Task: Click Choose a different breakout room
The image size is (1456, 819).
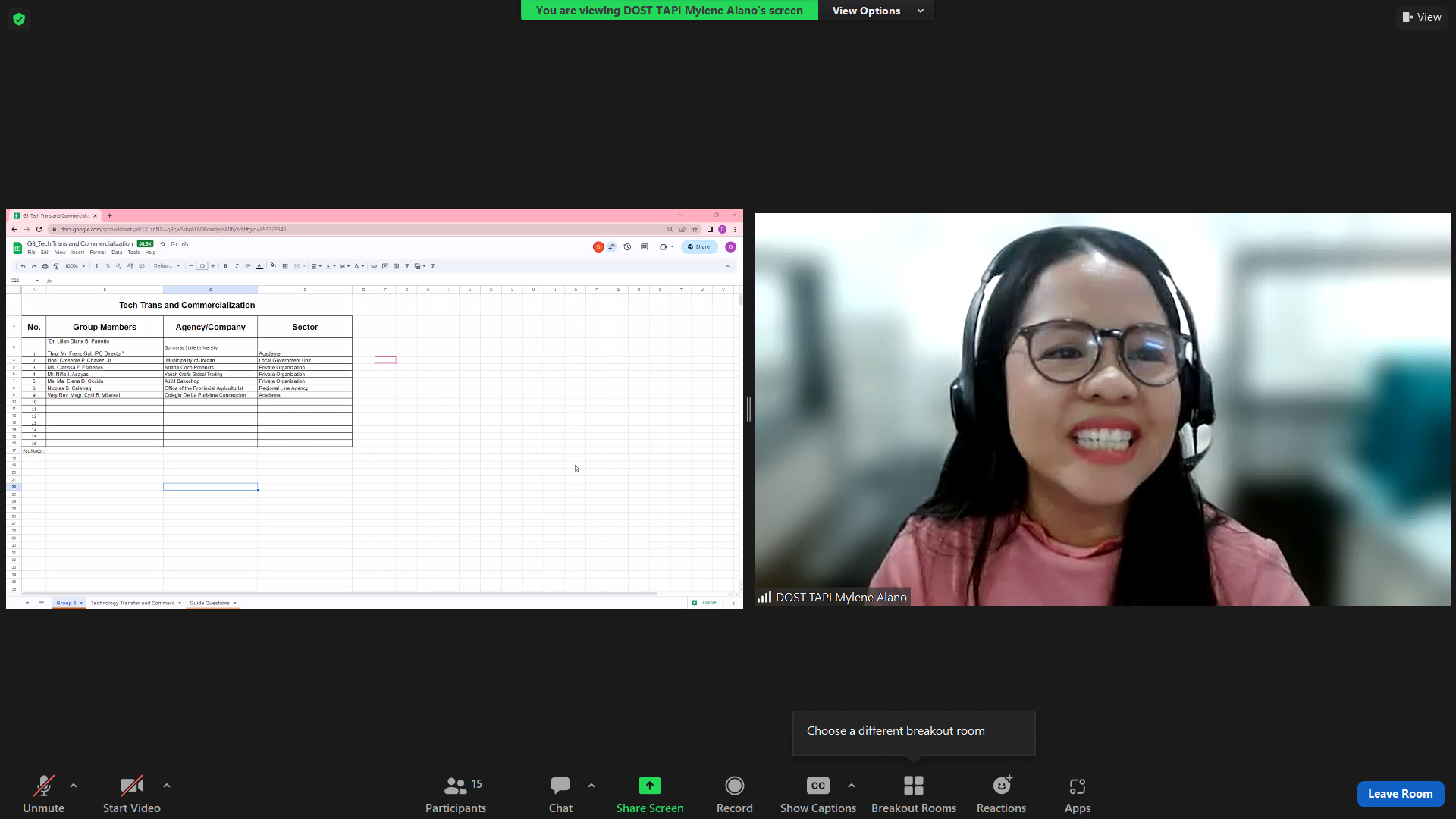Action: [896, 730]
